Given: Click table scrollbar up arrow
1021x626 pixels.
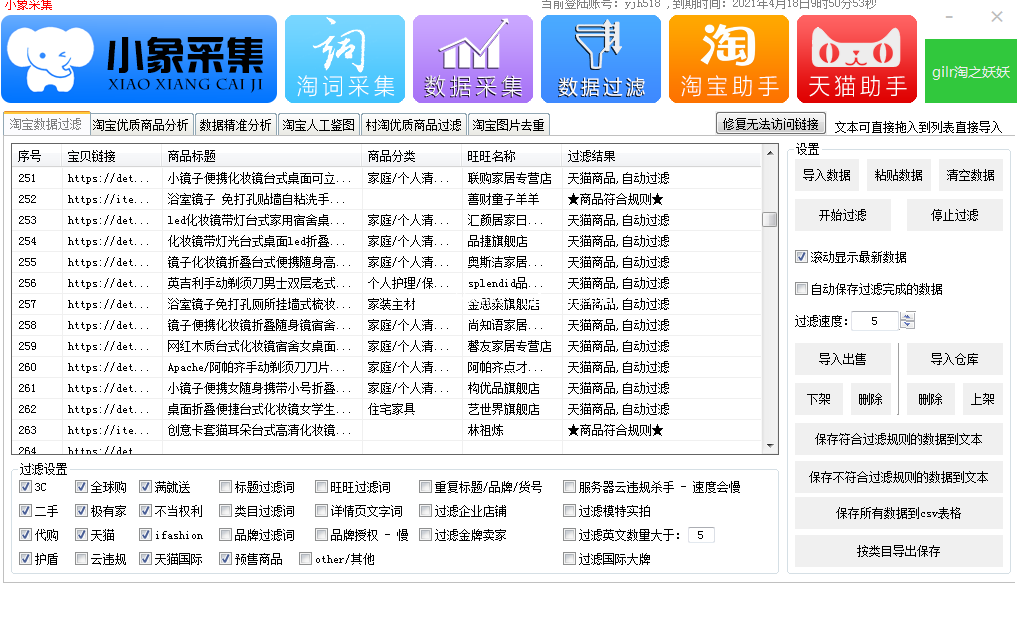Looking at the screenshot, I should (770, 153).
